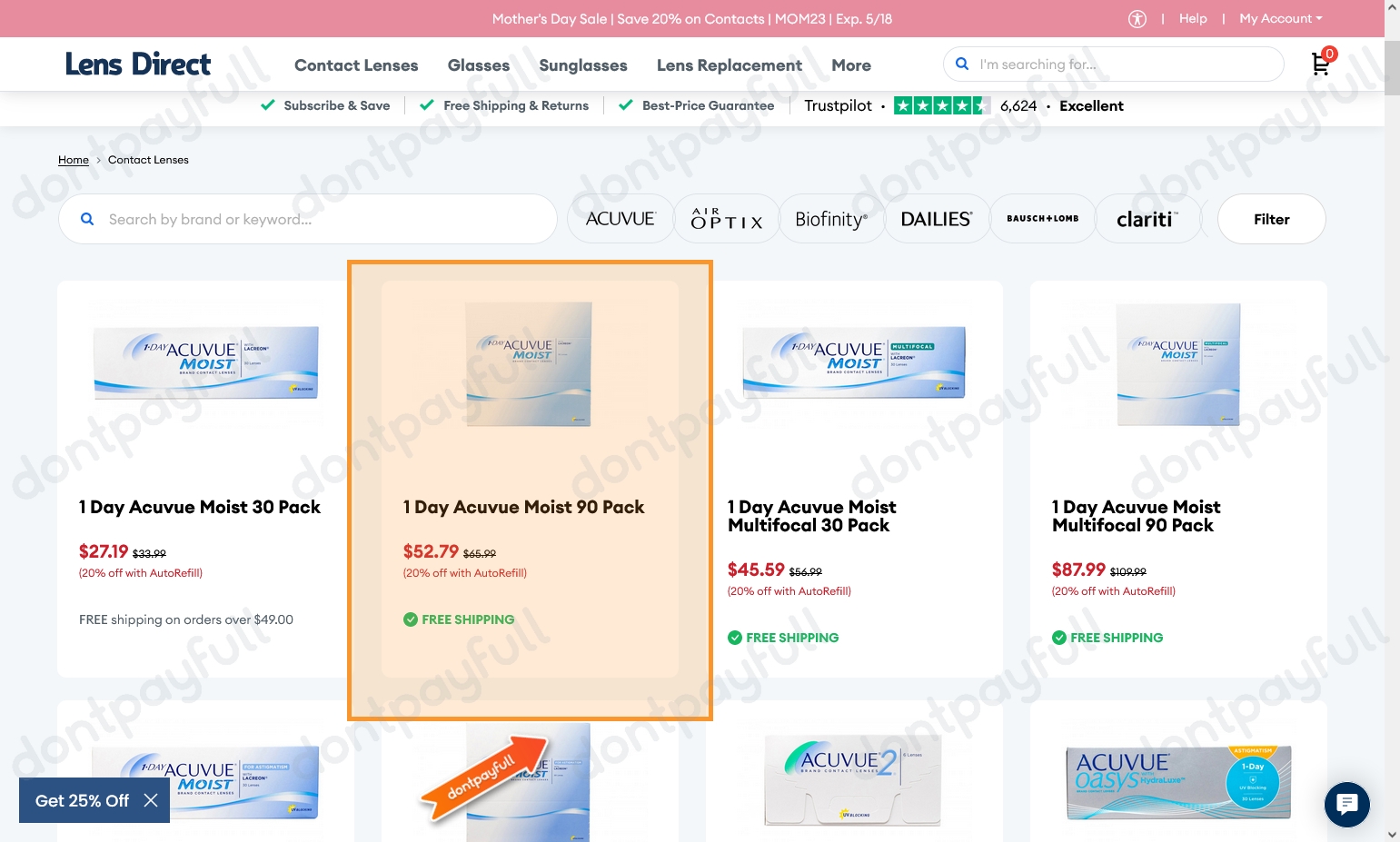1400x842 pixels.
Task: Click the page scrollbar down arrow
Action: 1392,834
